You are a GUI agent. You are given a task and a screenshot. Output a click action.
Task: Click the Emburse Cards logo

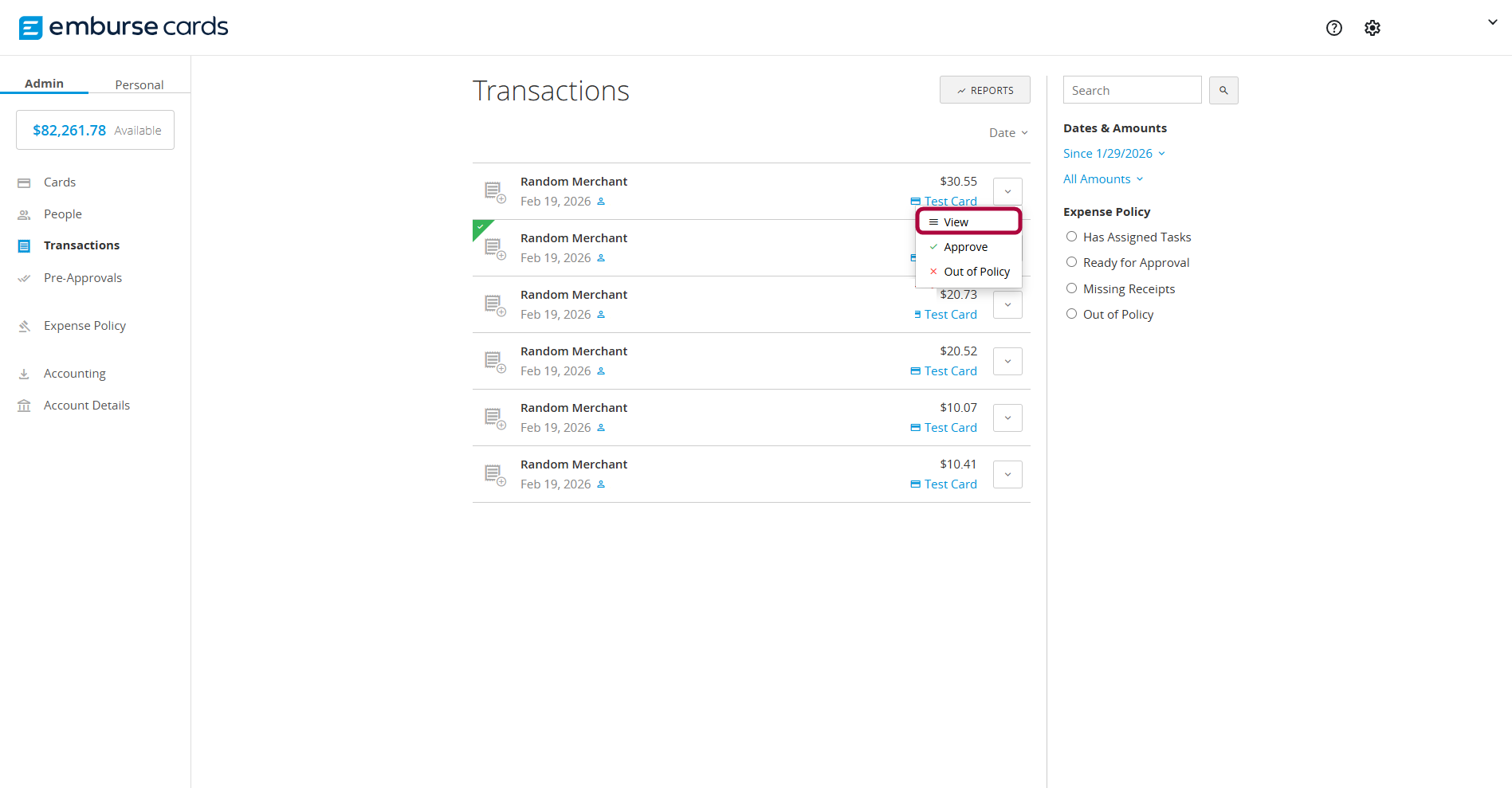(124, 27)
